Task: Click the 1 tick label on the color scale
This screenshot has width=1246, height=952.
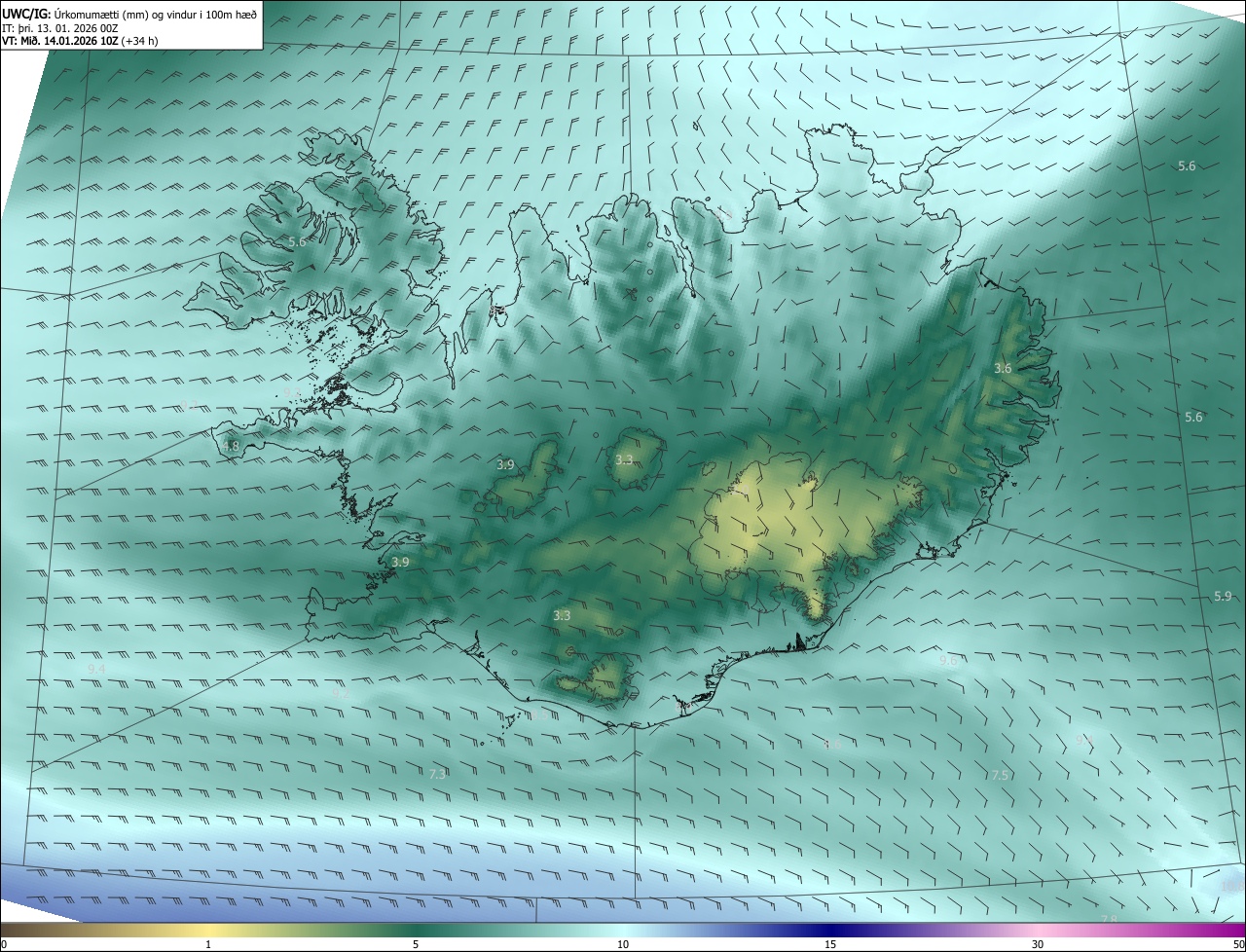Action: (x=208, y=944)
